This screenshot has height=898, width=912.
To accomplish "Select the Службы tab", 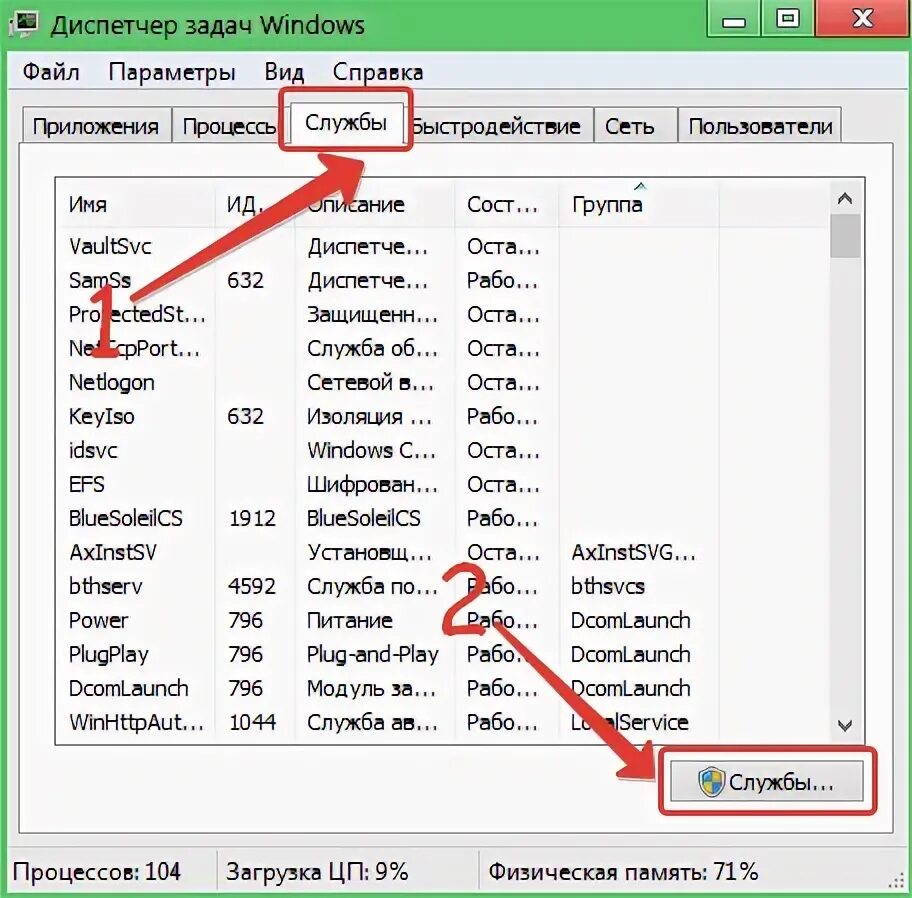I will click(x=346, y=122).
